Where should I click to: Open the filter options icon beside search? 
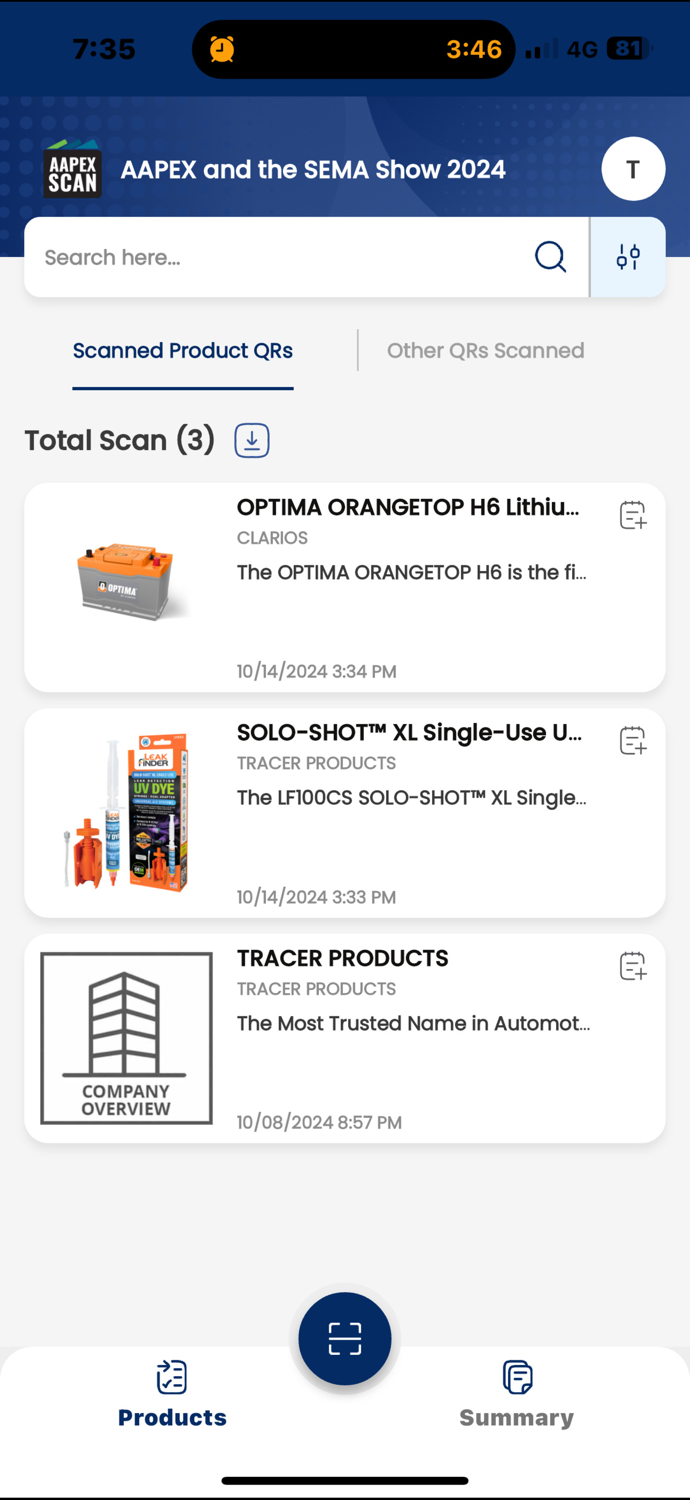[x=628, y=257]
